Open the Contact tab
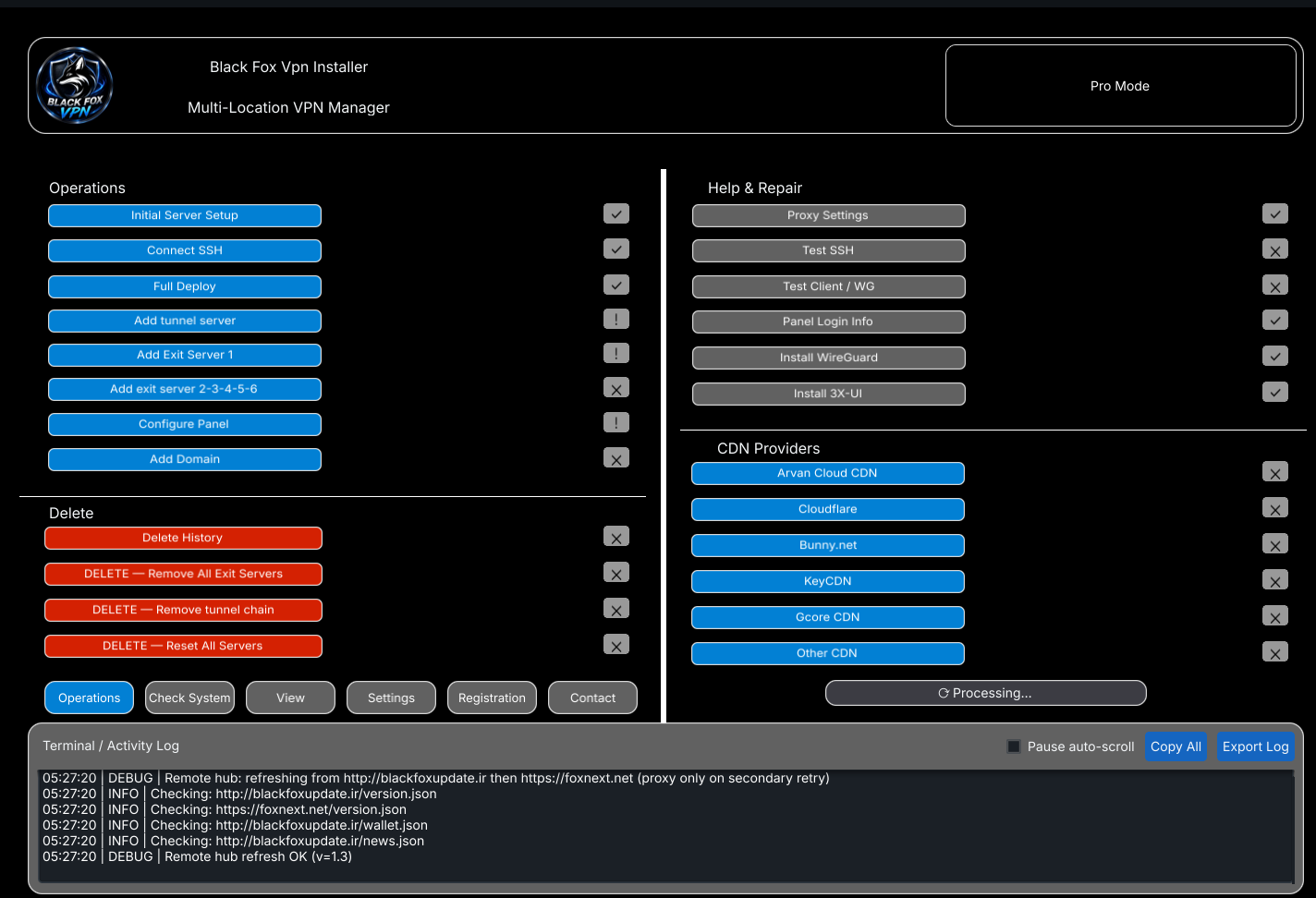 pos(592,698)
